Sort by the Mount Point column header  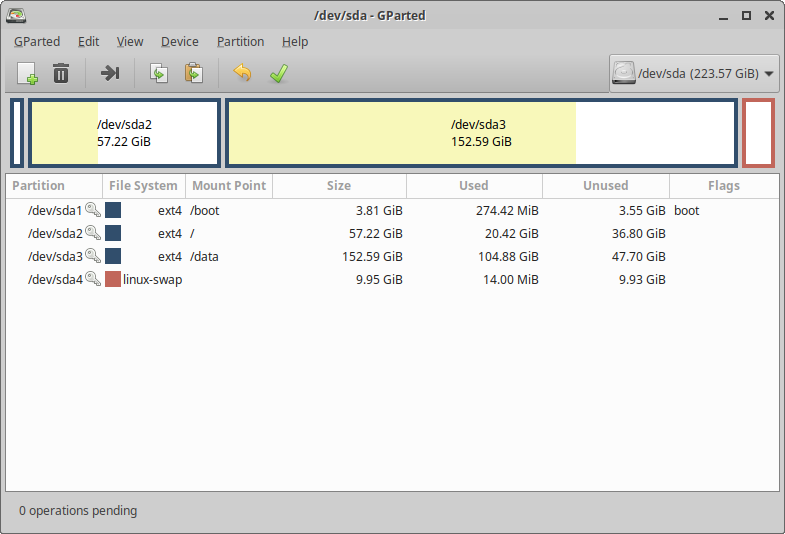(229, 186)
